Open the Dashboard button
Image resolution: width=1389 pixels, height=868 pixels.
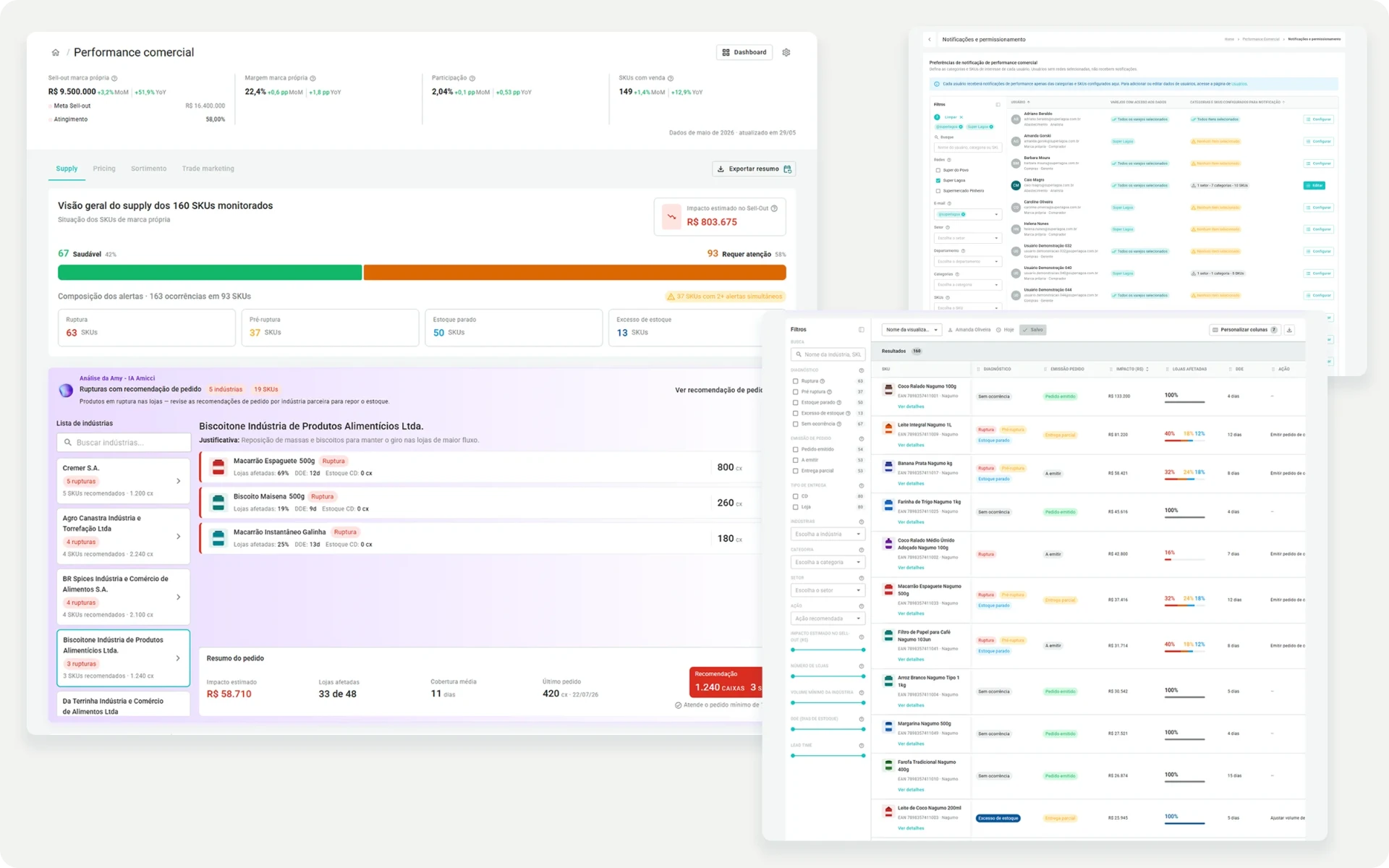click(x=744, y=53)
